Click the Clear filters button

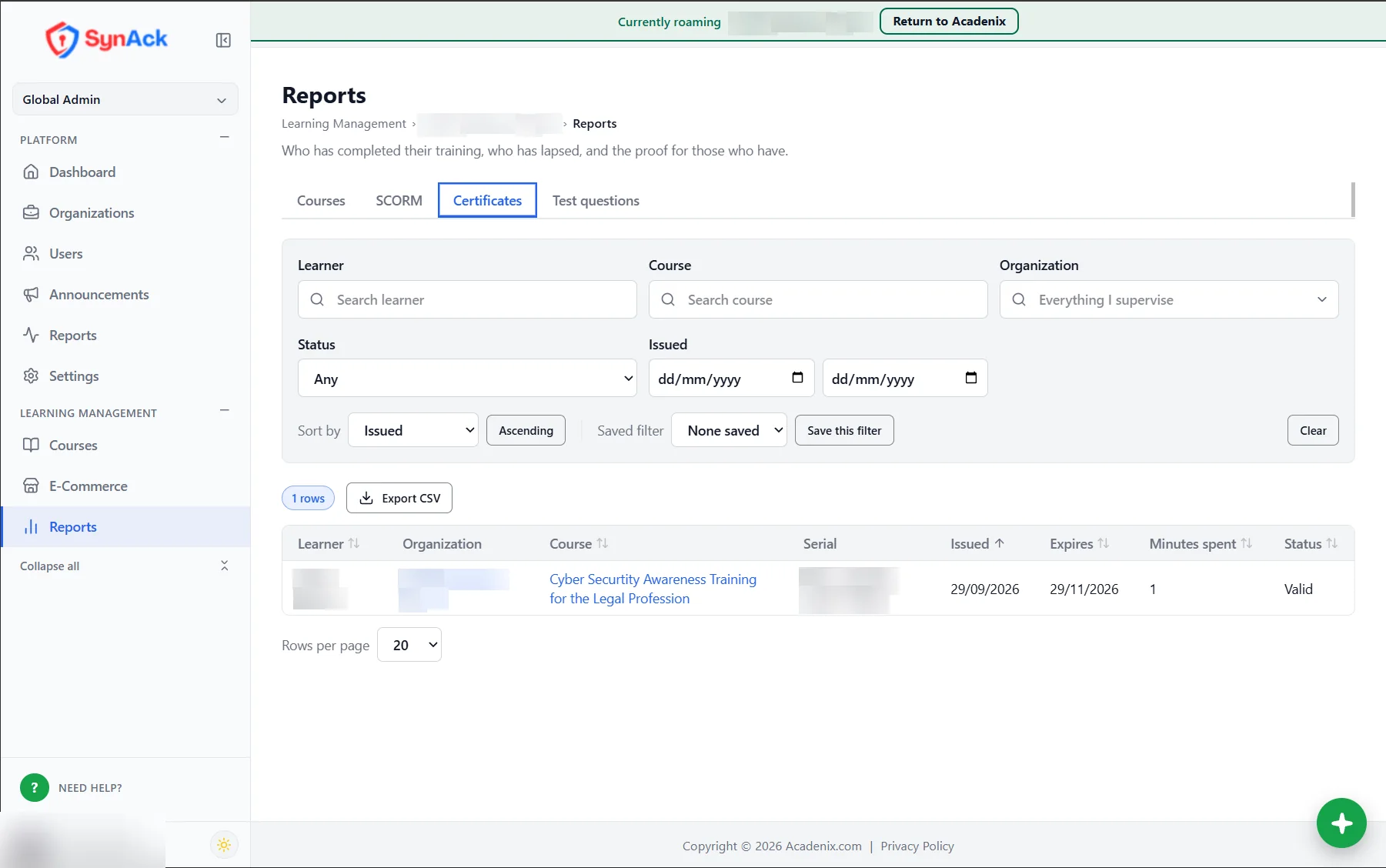point(1313,430)
